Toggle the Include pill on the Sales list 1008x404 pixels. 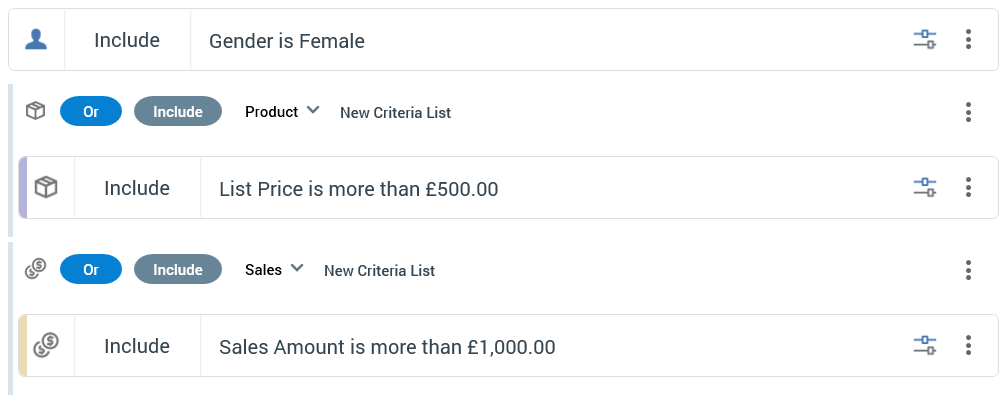(x=177, y=270)
